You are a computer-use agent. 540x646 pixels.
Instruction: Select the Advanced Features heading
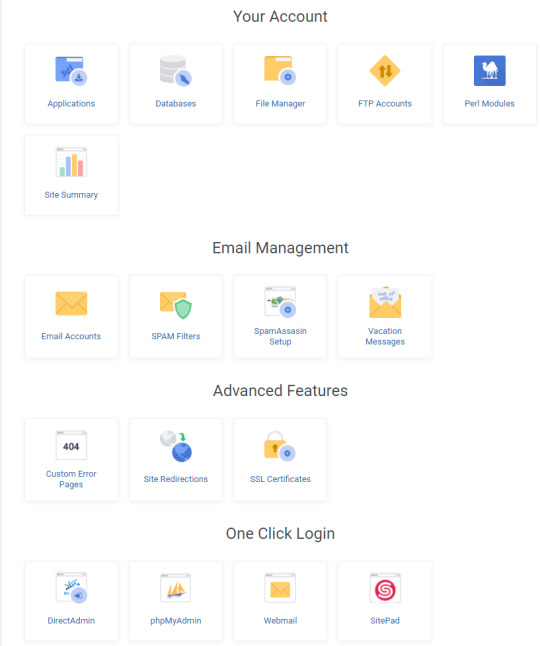click(280, 391)
